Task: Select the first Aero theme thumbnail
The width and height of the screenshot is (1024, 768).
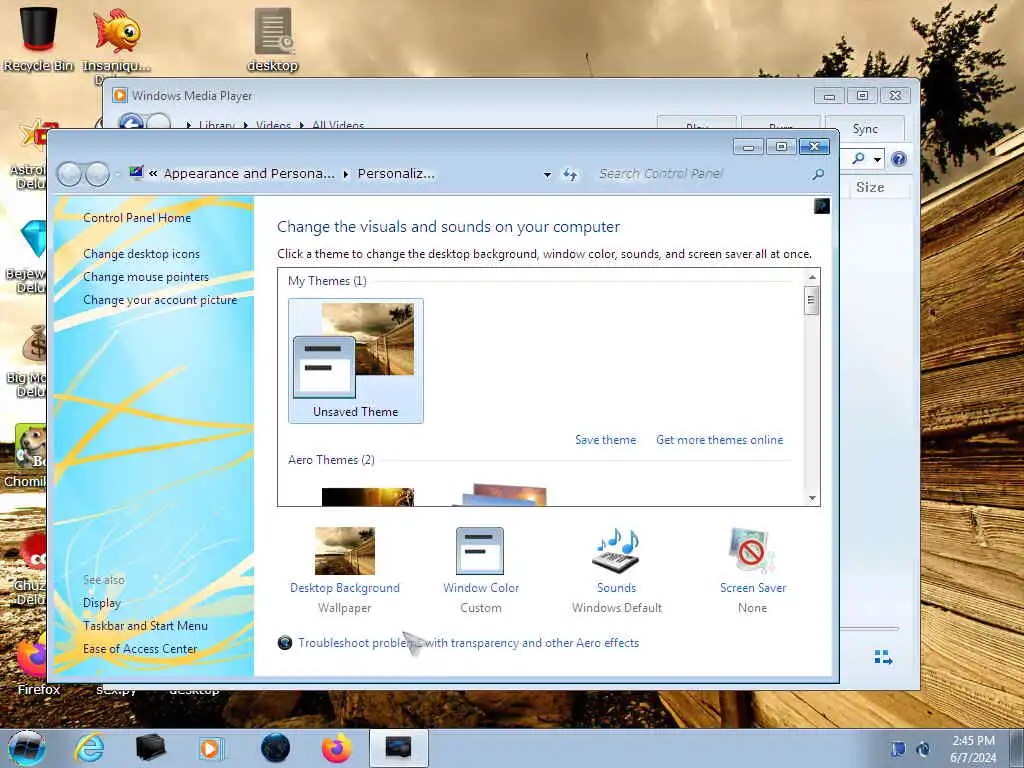Action: 368,496
